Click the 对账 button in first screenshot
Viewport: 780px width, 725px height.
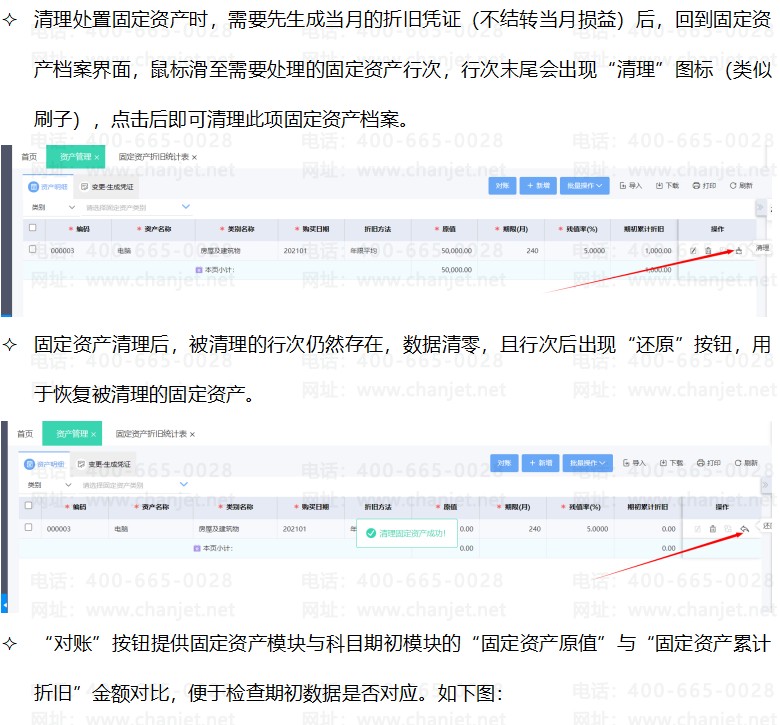(x=502, y=186)
